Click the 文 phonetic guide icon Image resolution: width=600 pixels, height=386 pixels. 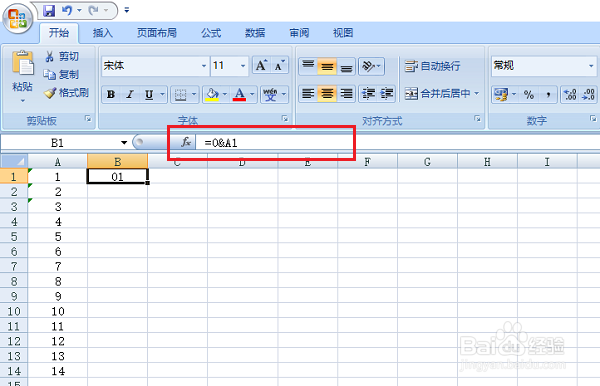pos(270,94)
